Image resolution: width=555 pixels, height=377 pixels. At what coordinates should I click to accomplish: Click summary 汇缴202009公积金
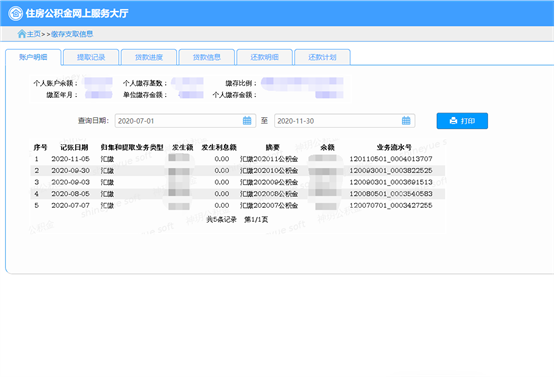269,182
